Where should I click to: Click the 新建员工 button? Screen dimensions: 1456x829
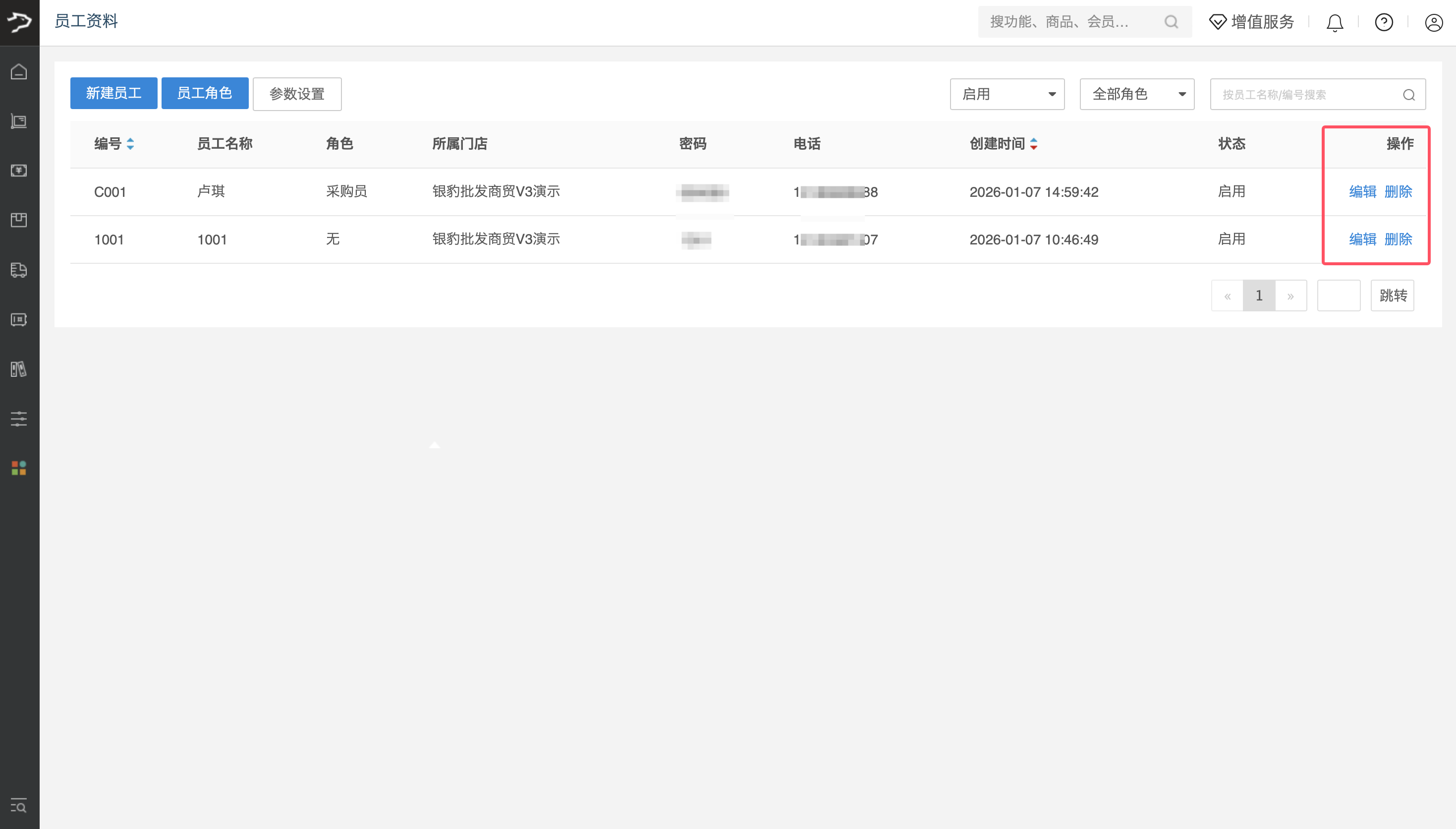113,93
